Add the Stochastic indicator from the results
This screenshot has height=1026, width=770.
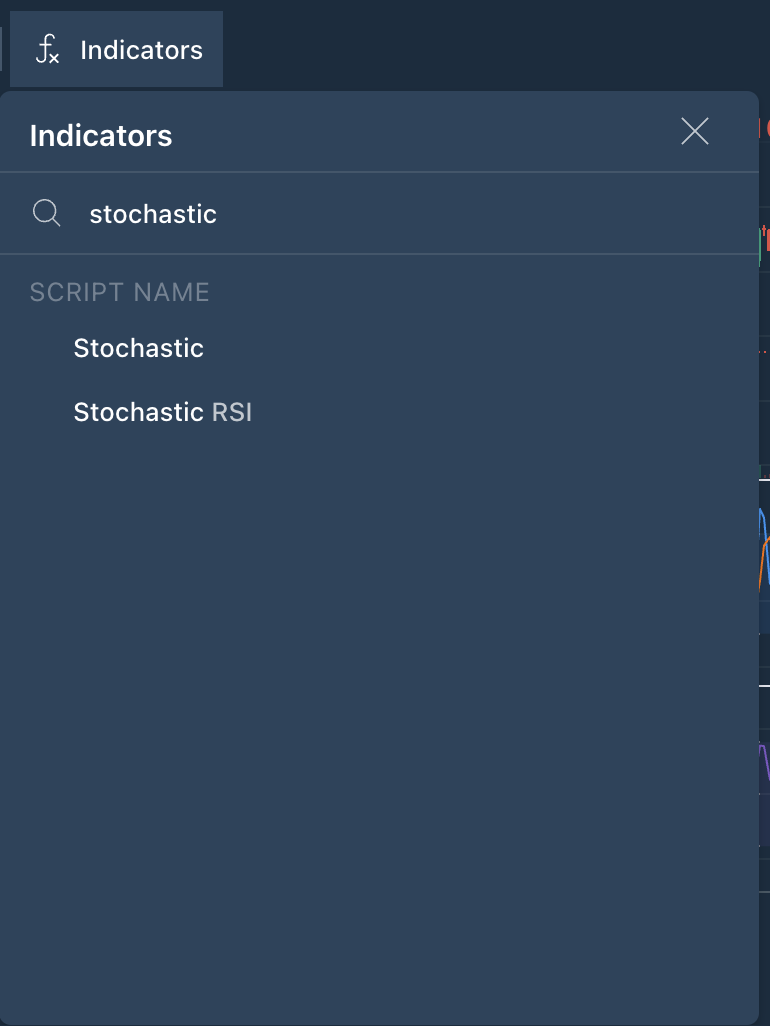(x=138, y=348)
